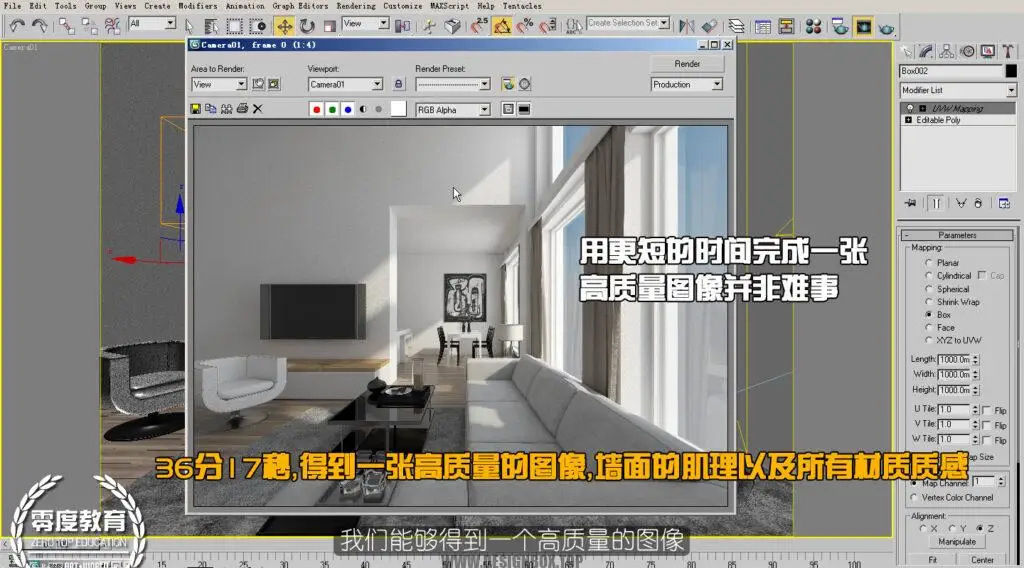
Task: Open the Rendering menu
Action: [x=355, y=6]
